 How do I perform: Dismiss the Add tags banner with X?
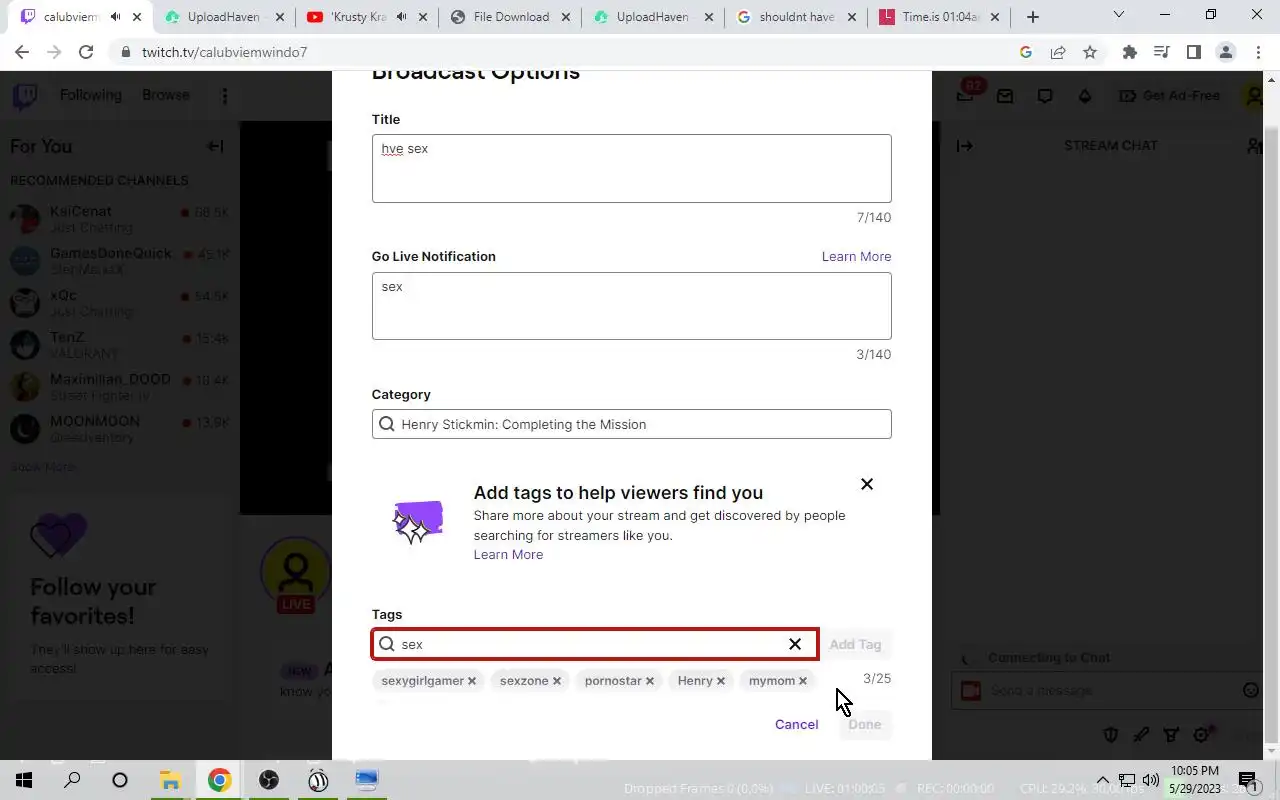(867, 484)
